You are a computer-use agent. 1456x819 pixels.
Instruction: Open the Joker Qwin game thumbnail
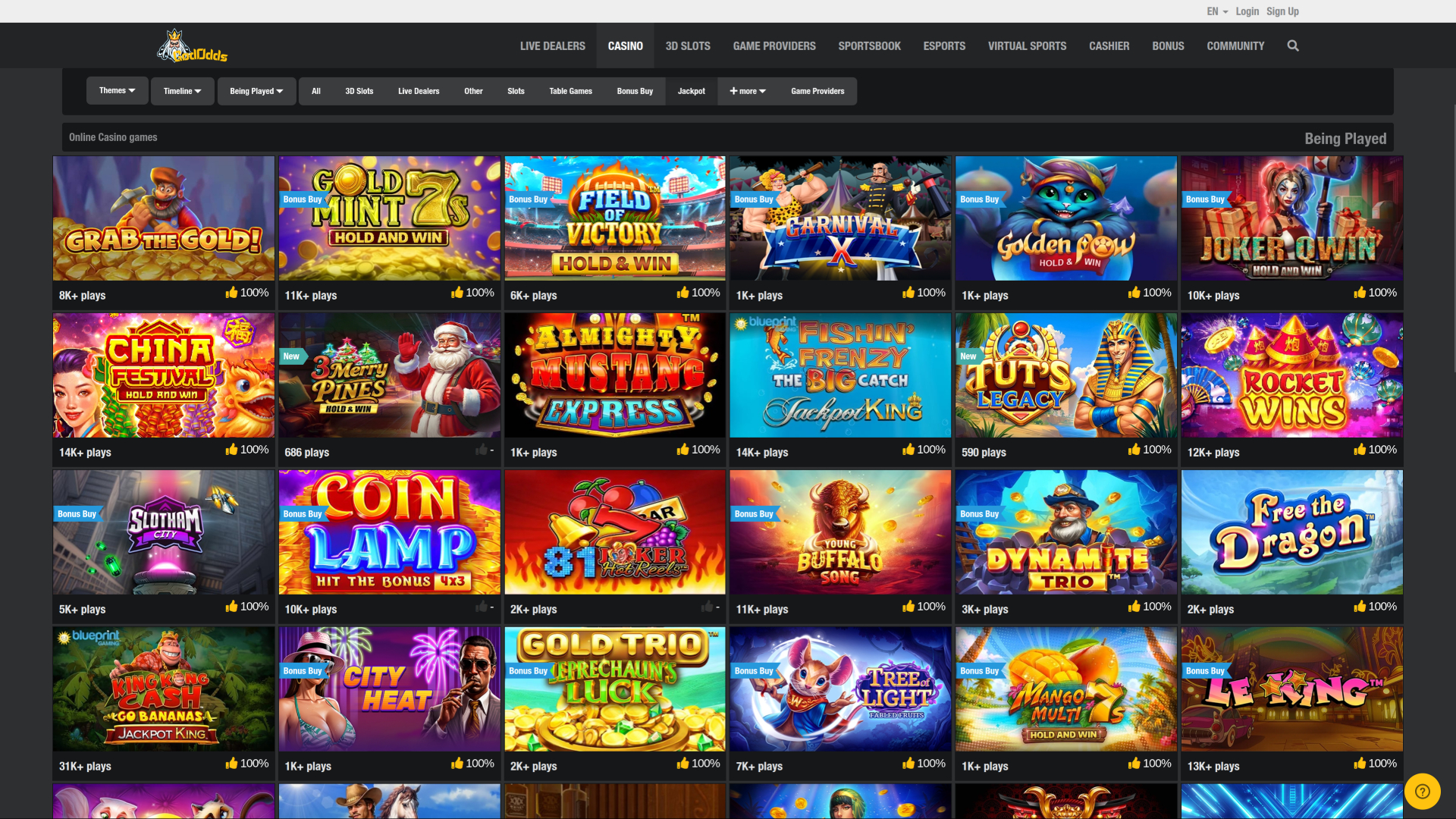pos(1291,218)
